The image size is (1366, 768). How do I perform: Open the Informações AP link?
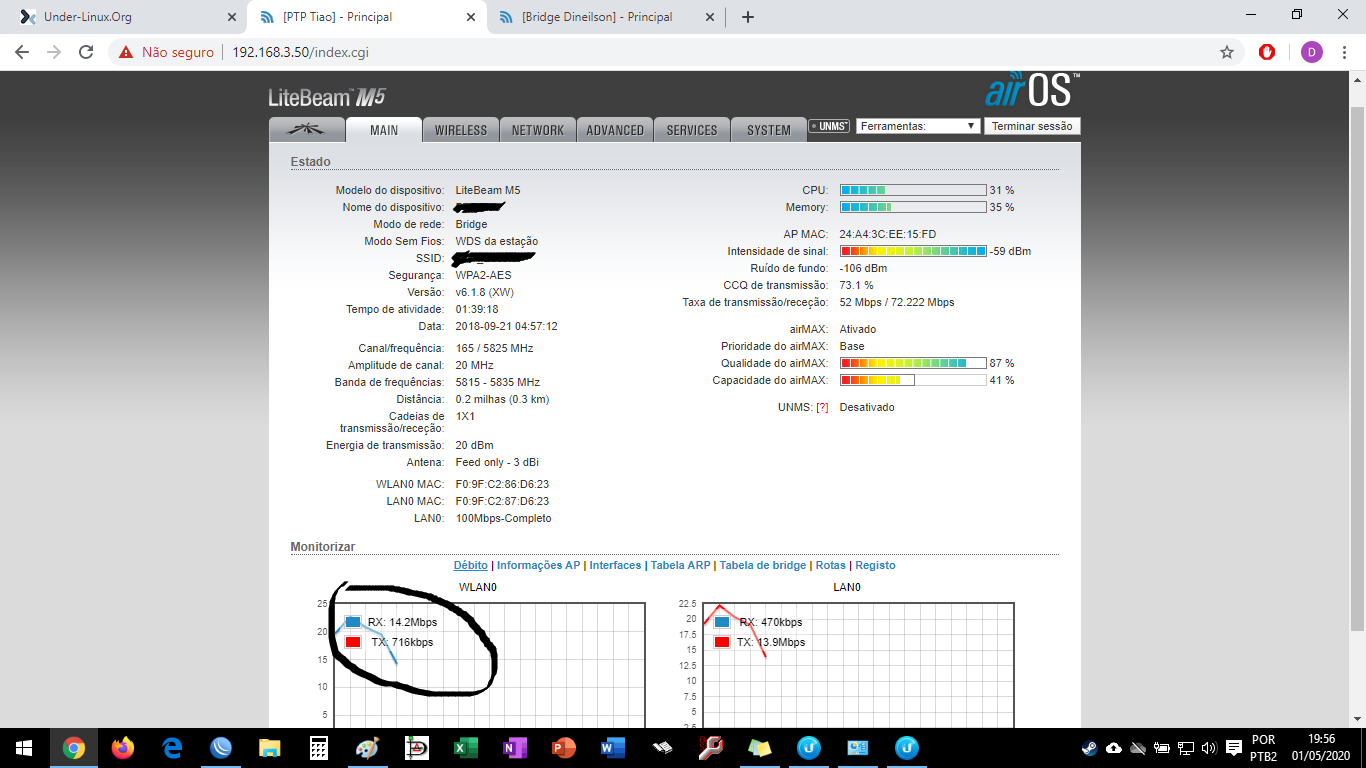(x=538, y=565)
